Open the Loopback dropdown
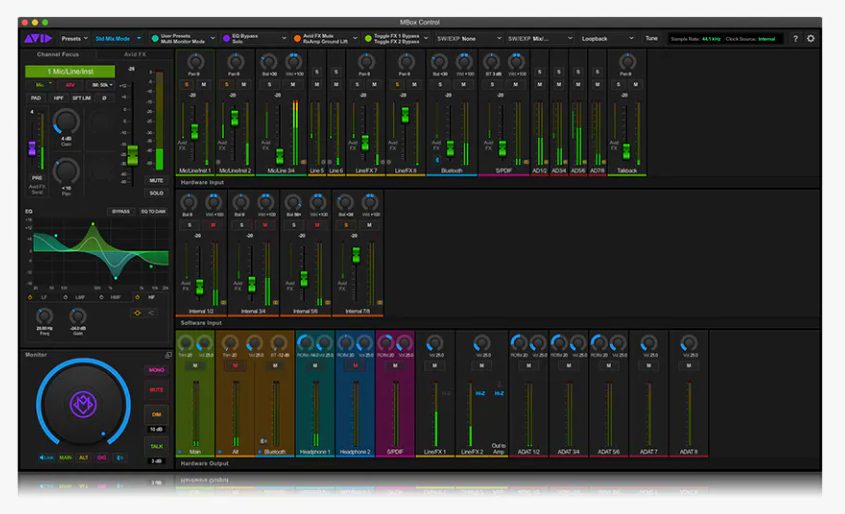The image size is (845, 514). pyautogui.click(x=607, y=39)
